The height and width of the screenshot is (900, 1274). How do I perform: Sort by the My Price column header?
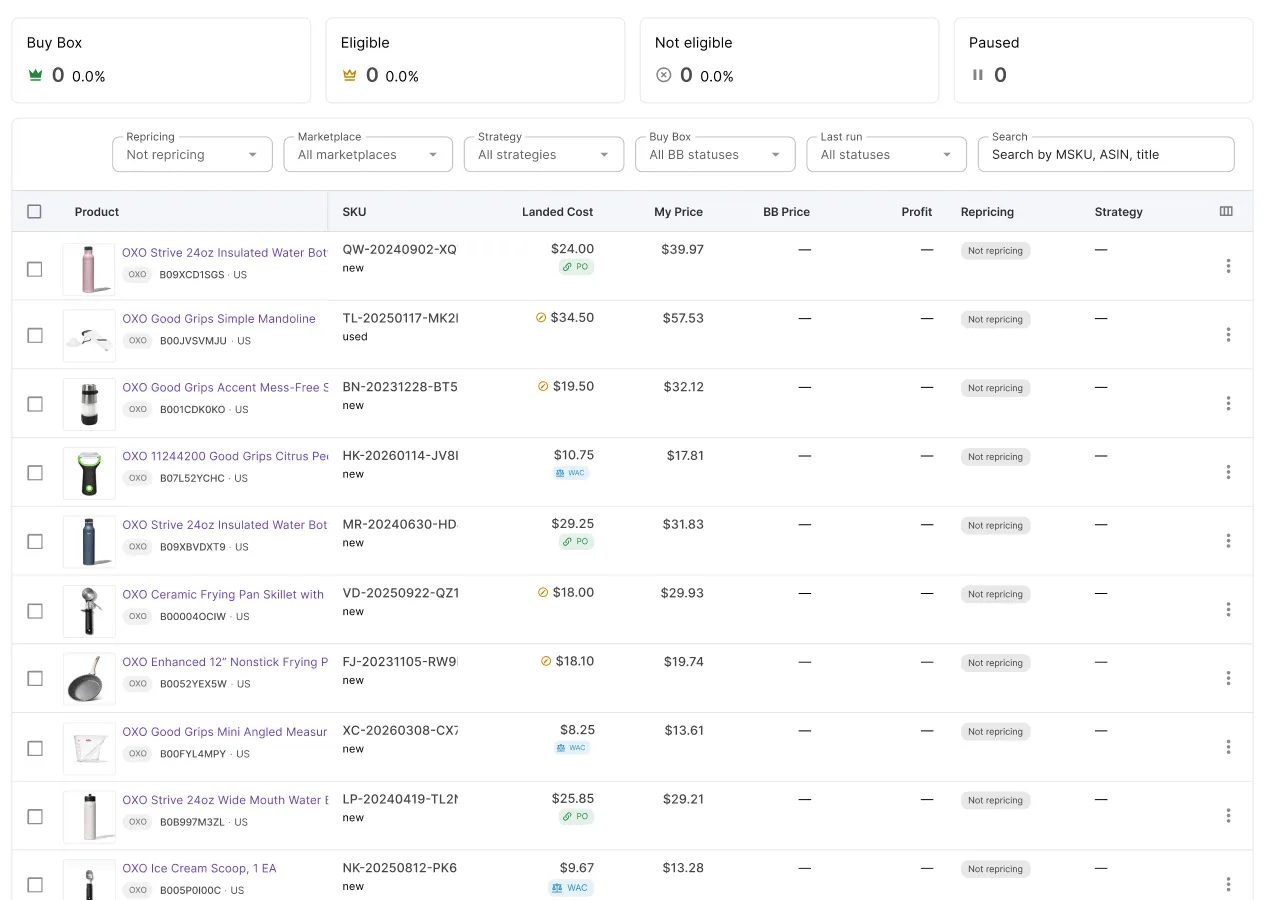coord(678,212)
